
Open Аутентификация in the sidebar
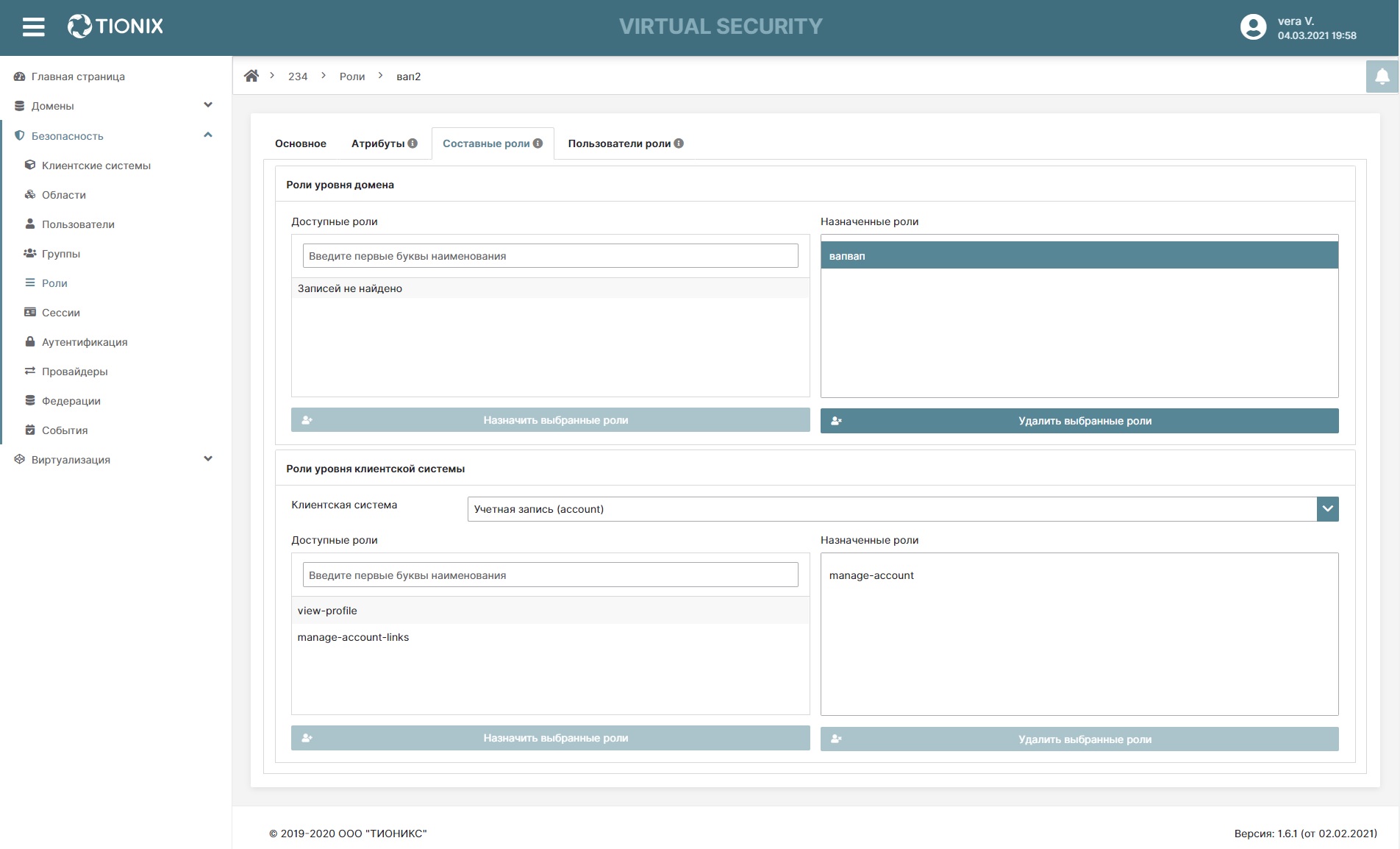(x=85, y=342)
